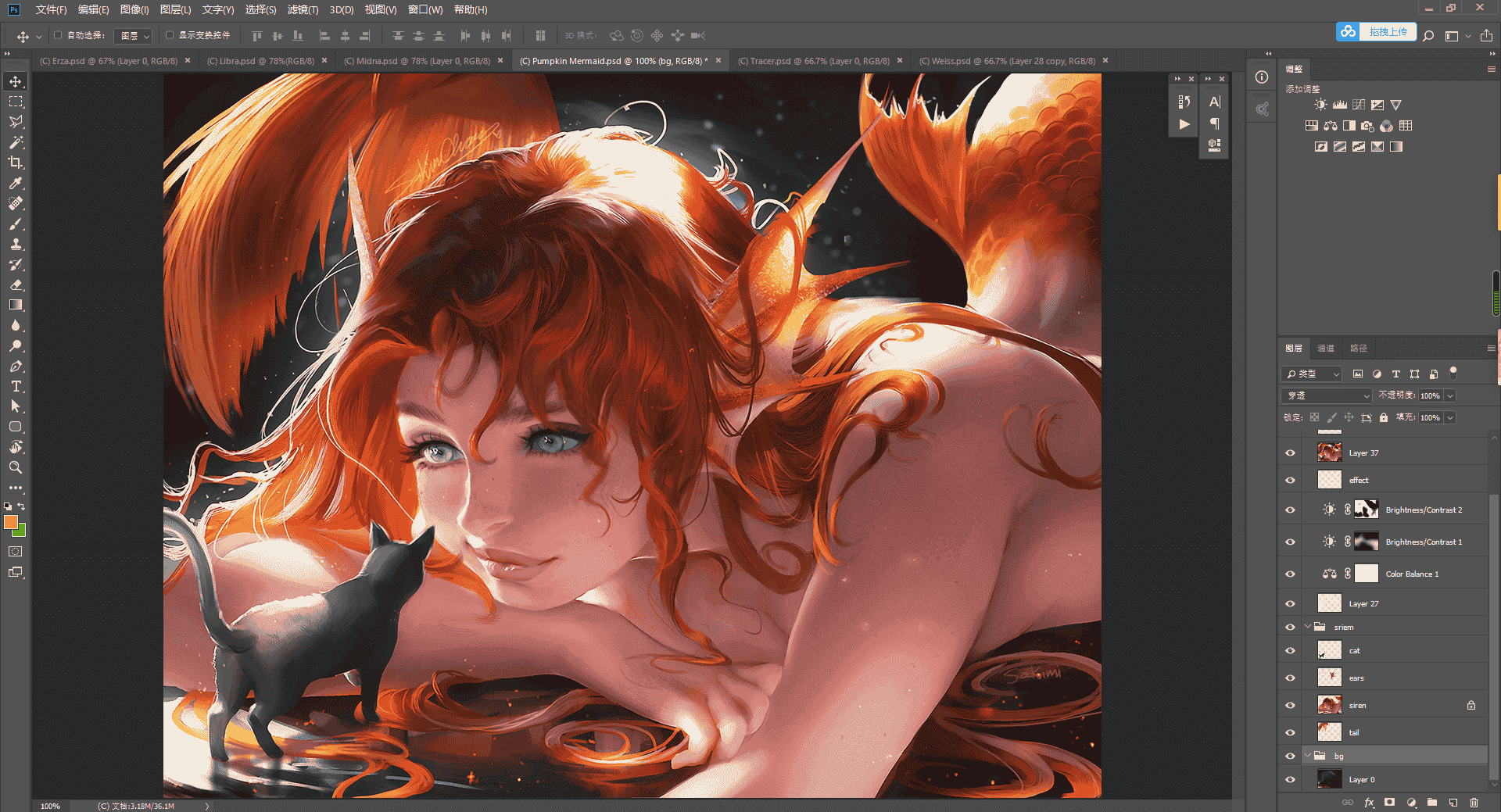Delete layer using the trash icon

tap(1474, 802)
